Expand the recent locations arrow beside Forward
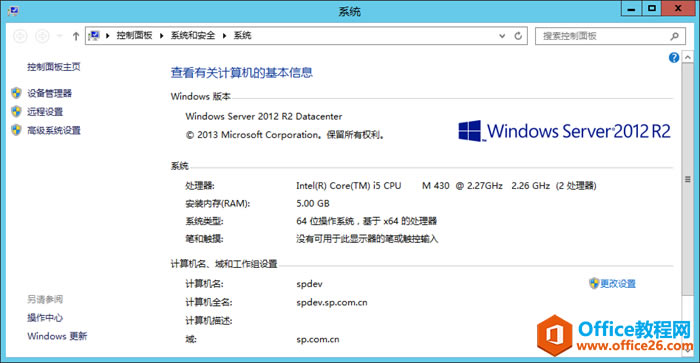Image resolution: width=700 pixels, height=363 pixels. (59, 36)
